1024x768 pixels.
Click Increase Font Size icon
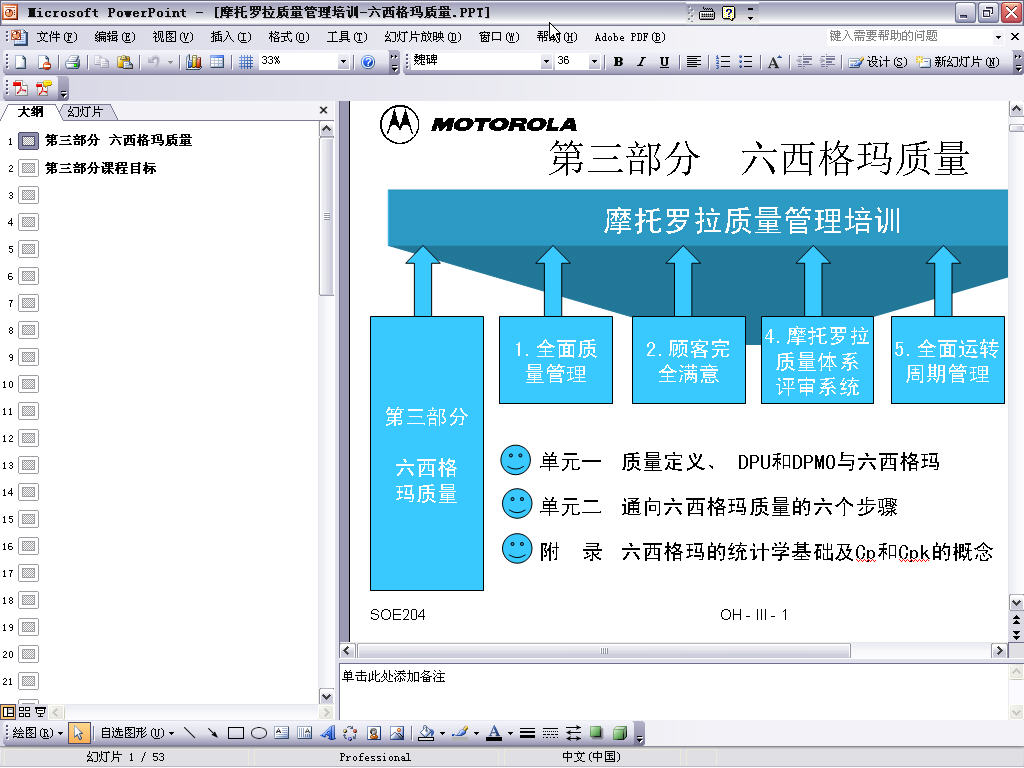[774, 62]
